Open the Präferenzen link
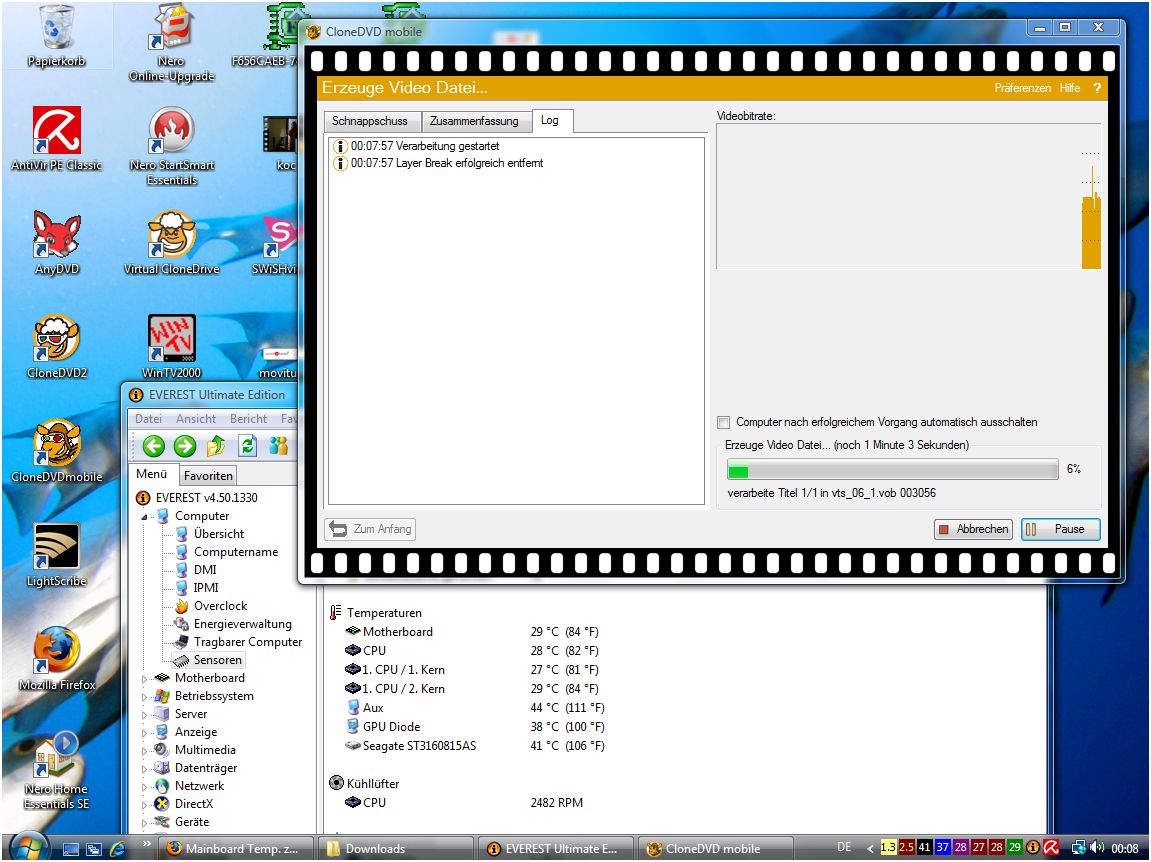Screen dimensions: 1151x862 pyautogui.click(x=1023, y=88)
